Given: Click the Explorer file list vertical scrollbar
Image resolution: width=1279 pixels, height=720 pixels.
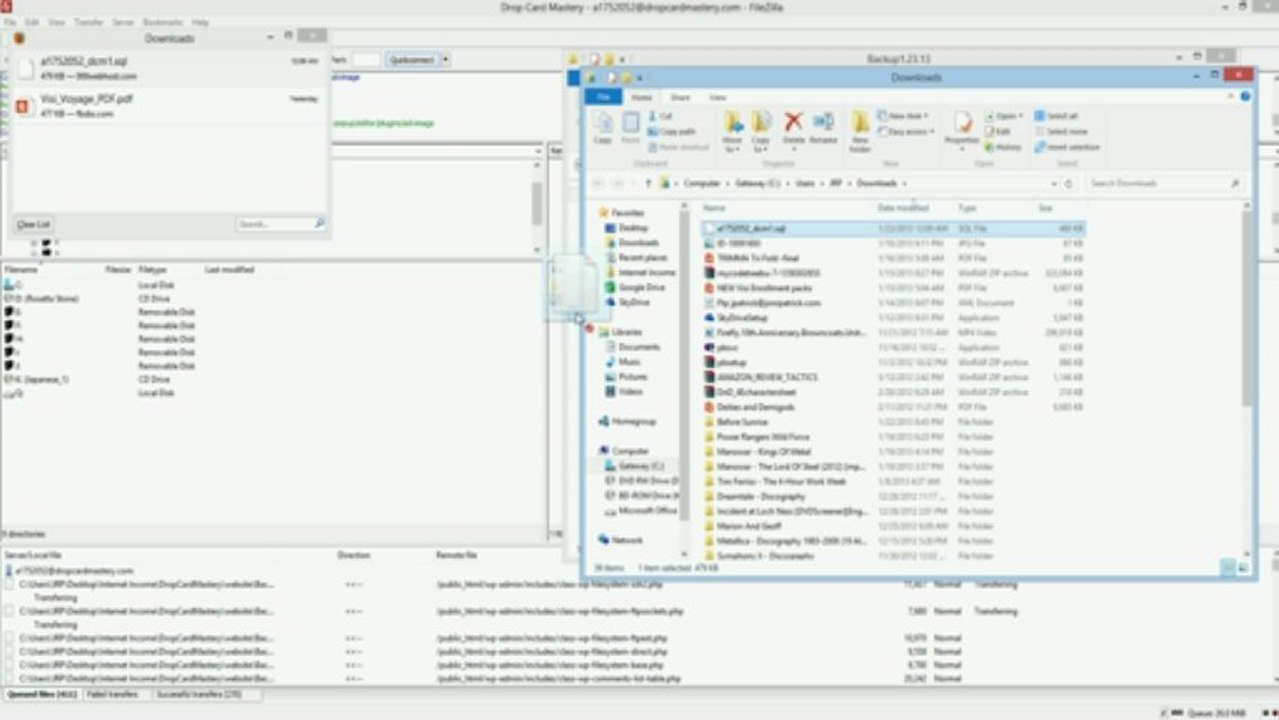Looking at the screenshot, I should coord(1247,380).
